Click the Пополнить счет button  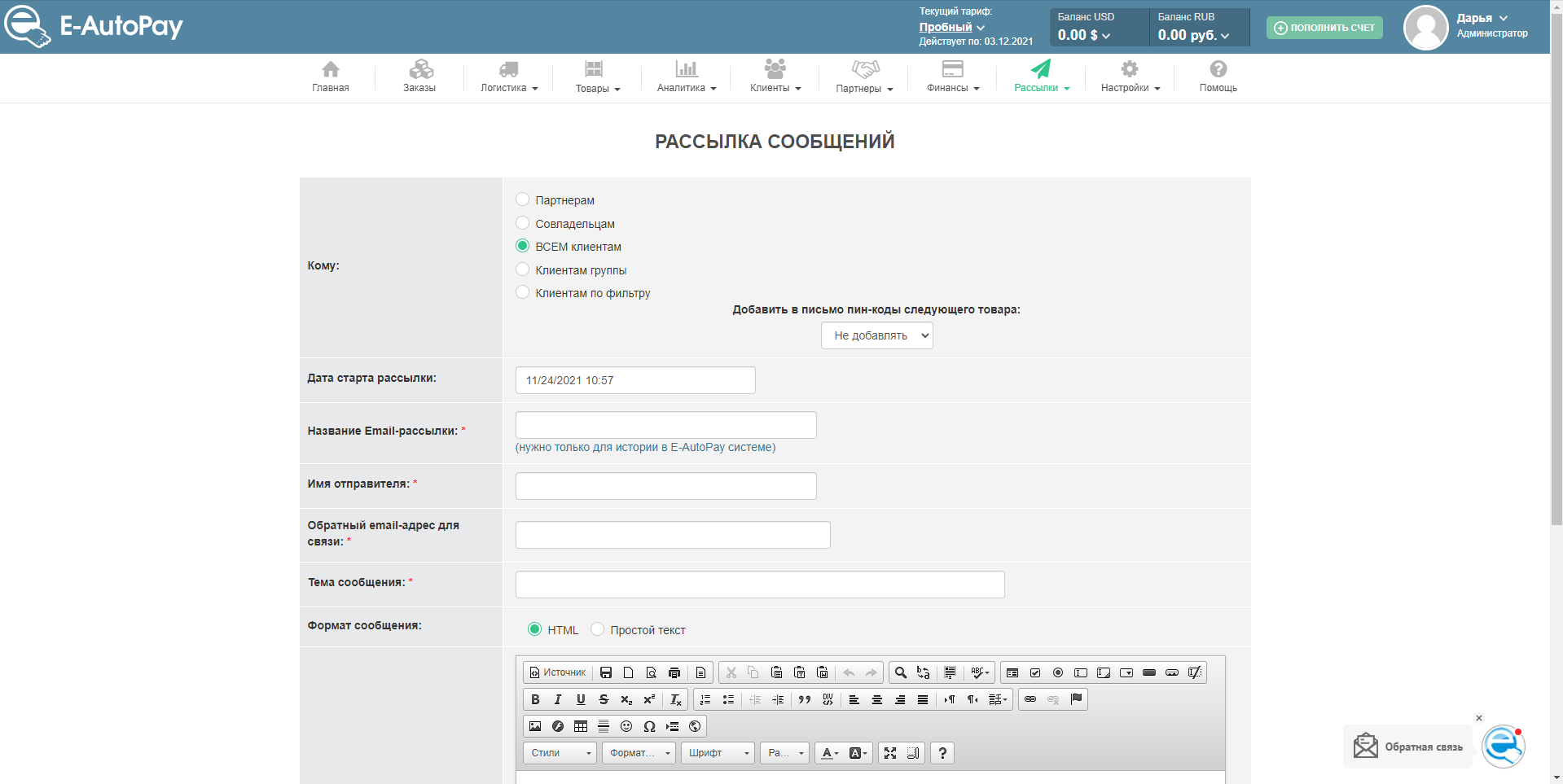(x=1324, y=28)
